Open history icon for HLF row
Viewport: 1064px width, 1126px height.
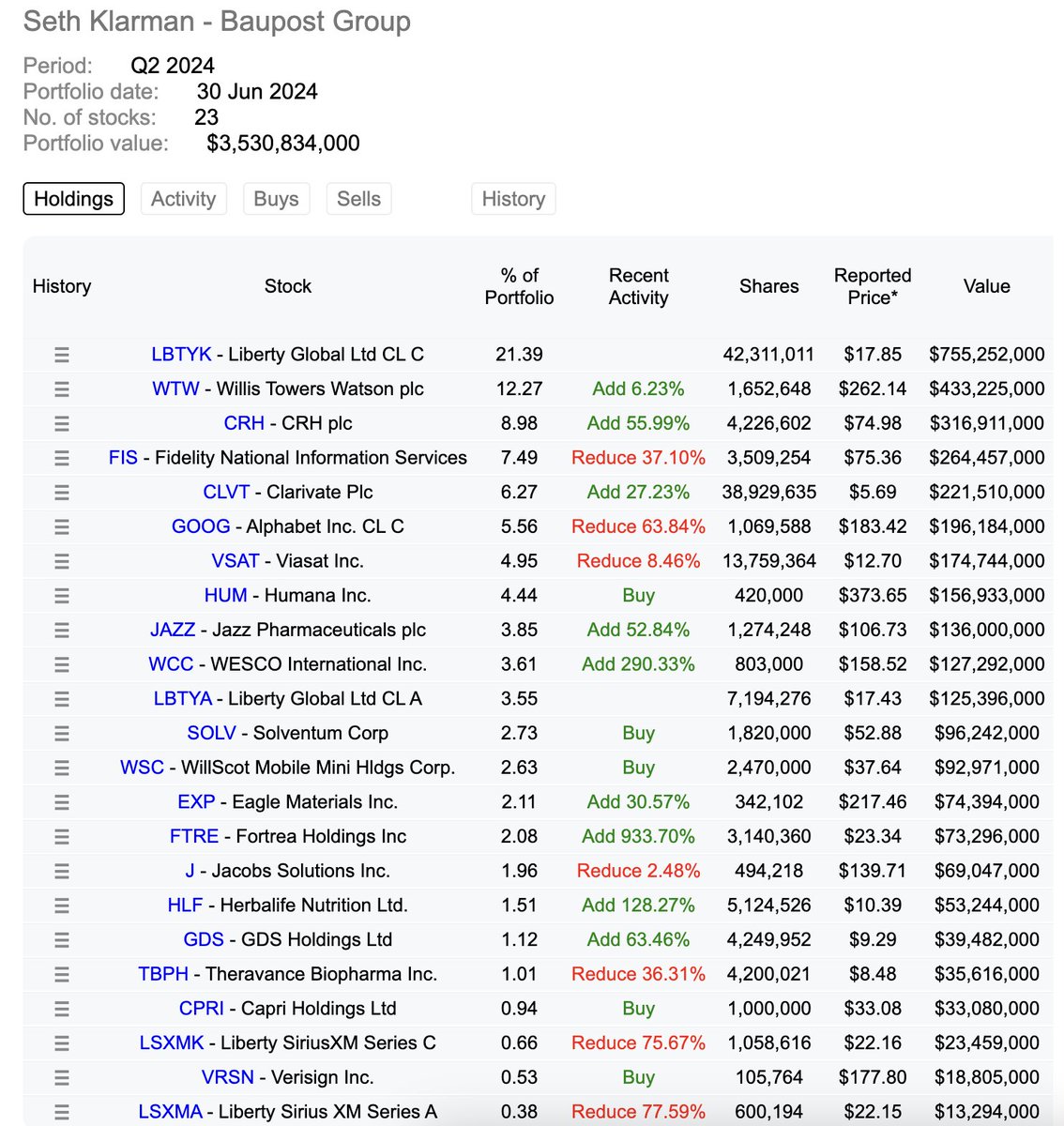point(62,905)
